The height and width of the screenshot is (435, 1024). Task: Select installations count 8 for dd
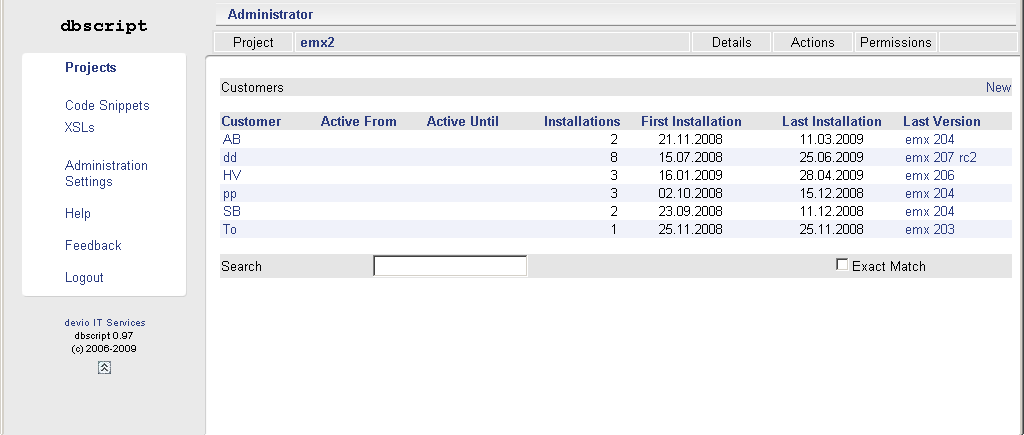pyautogui.click(x=613, y=157)
